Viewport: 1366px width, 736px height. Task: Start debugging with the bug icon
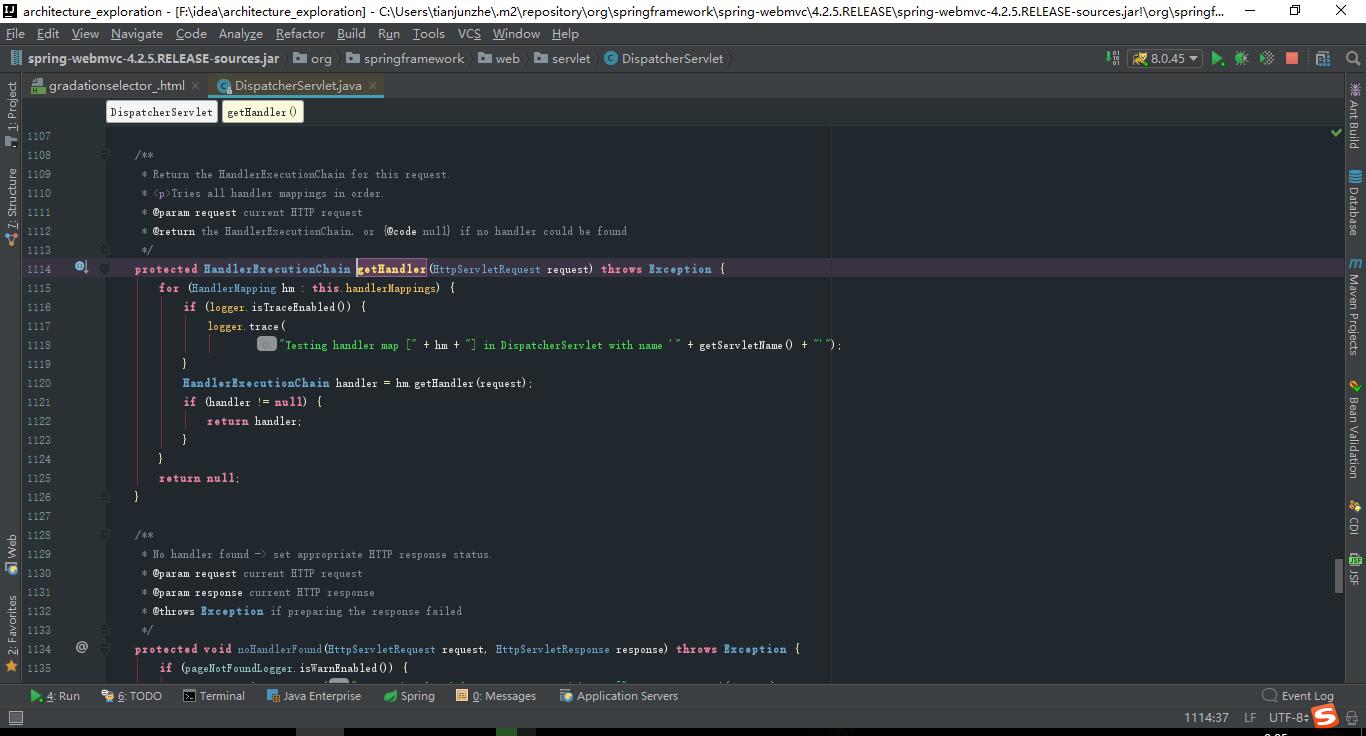pyautogui.click(x=1241, y=58)
